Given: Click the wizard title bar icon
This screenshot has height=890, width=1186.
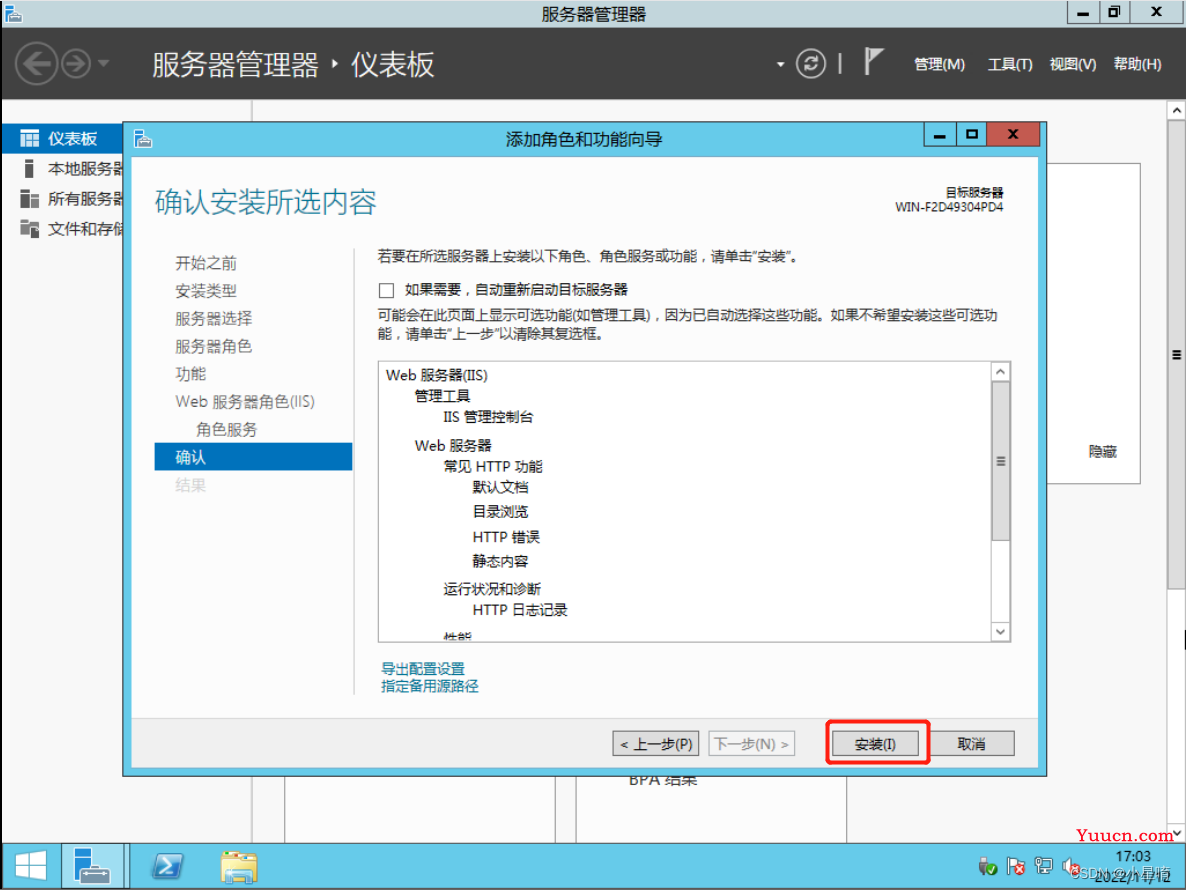Looking at the screenshot, I should 143,139.
